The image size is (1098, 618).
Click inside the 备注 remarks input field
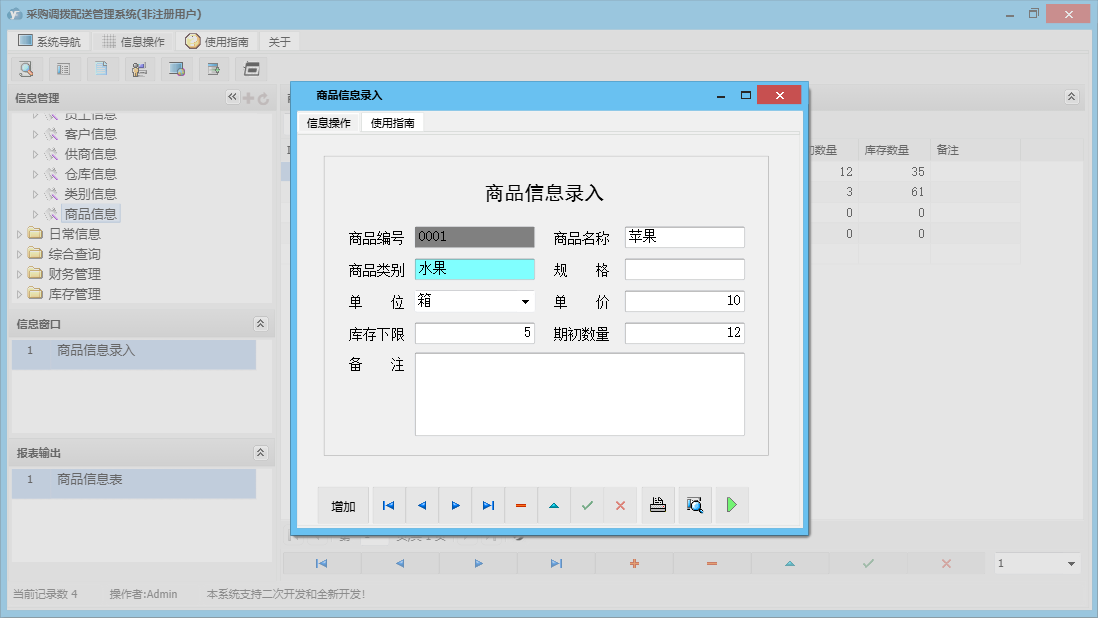click(580, 395)
